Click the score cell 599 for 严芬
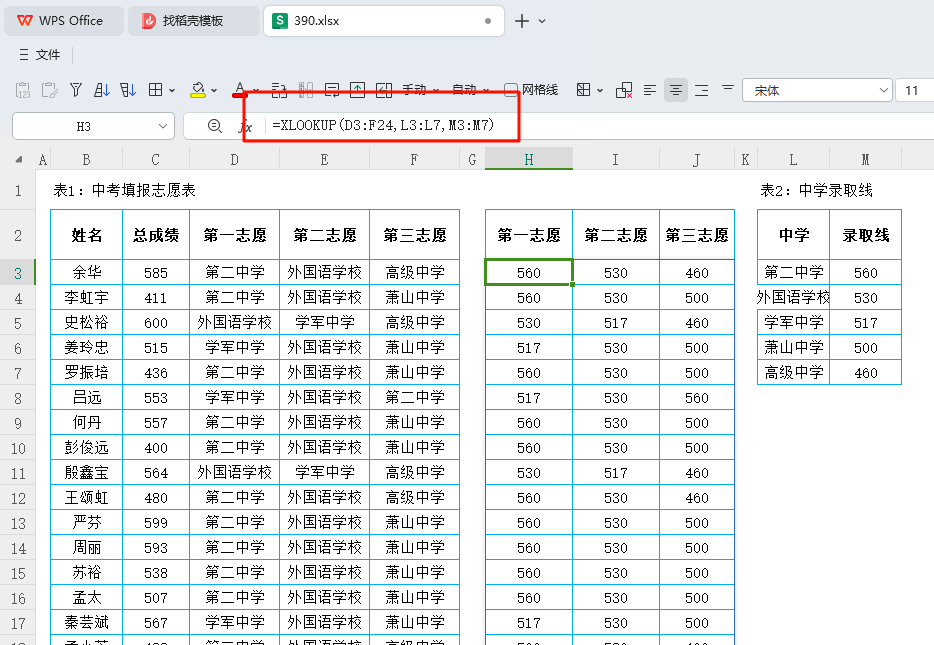Image resolution: width=934 pixels, height=645 pixels. 155,522
